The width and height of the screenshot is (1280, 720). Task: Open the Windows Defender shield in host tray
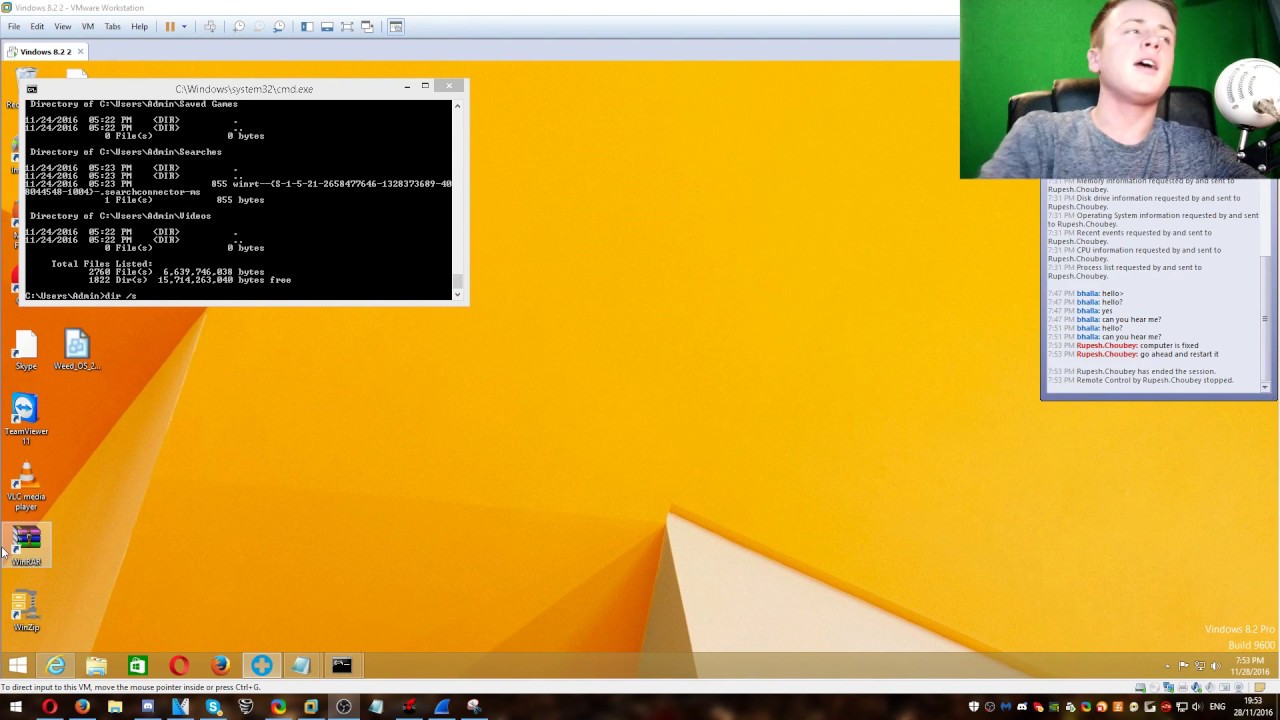point(974,707)
